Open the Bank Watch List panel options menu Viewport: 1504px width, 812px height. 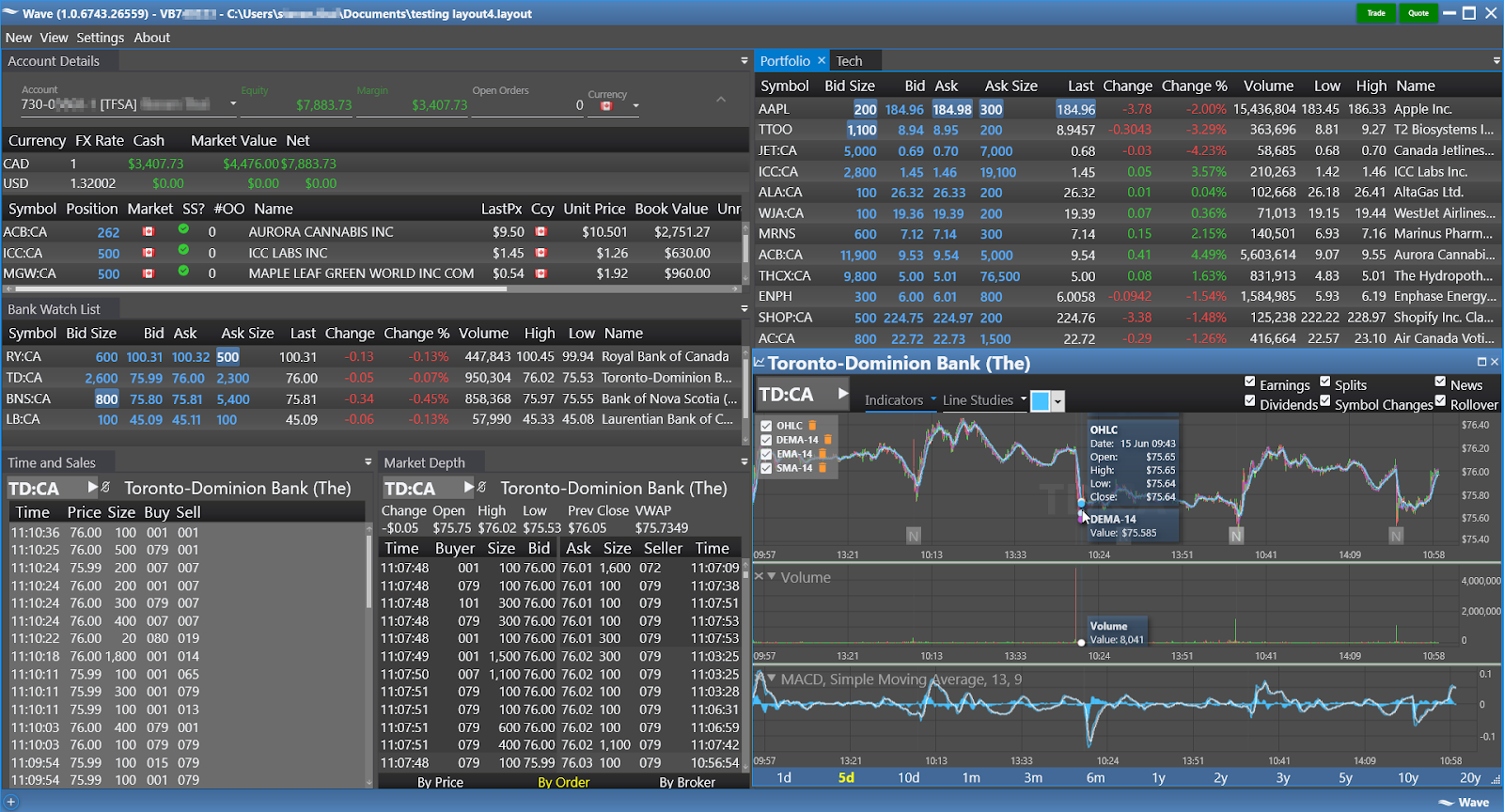point(744,308)
